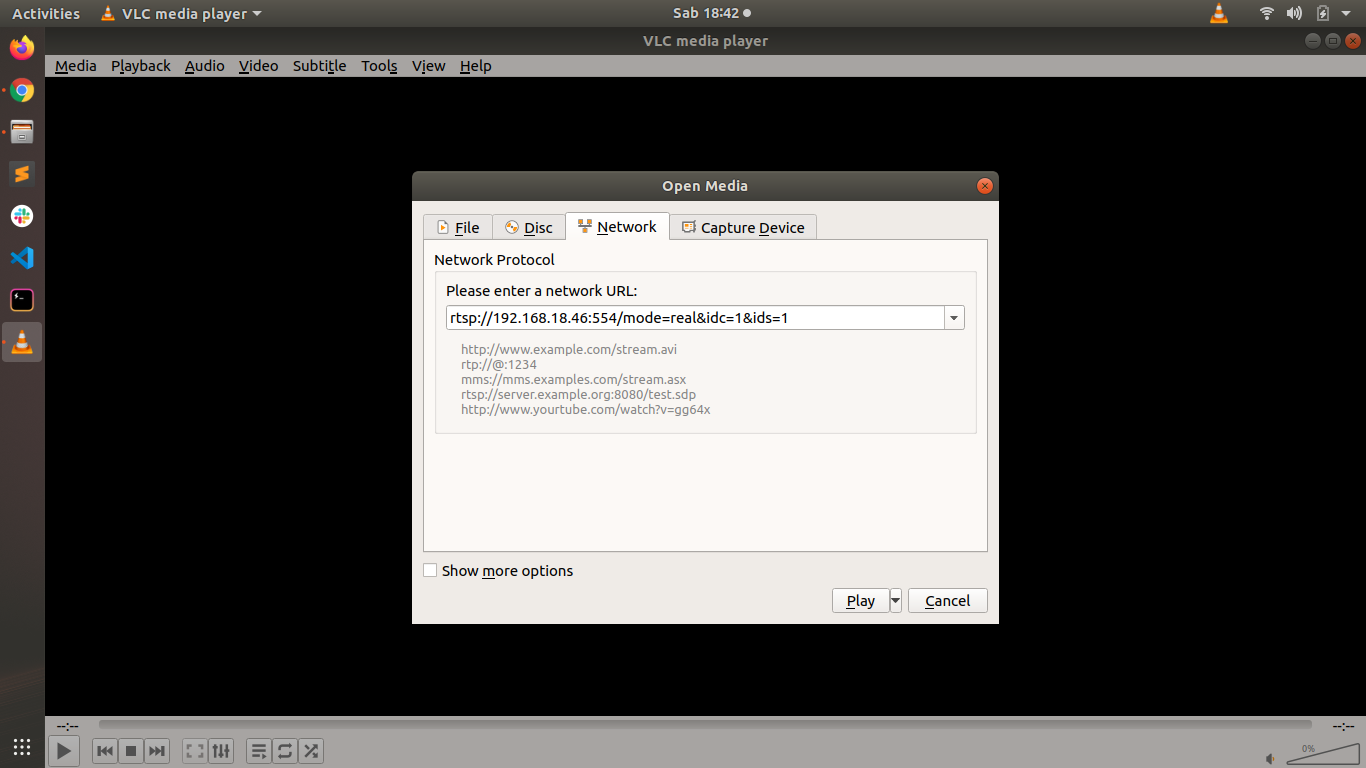Expand the Play button's dropdown arrow
Viewport: 1366px width, 768px height.
click(894, 600)
